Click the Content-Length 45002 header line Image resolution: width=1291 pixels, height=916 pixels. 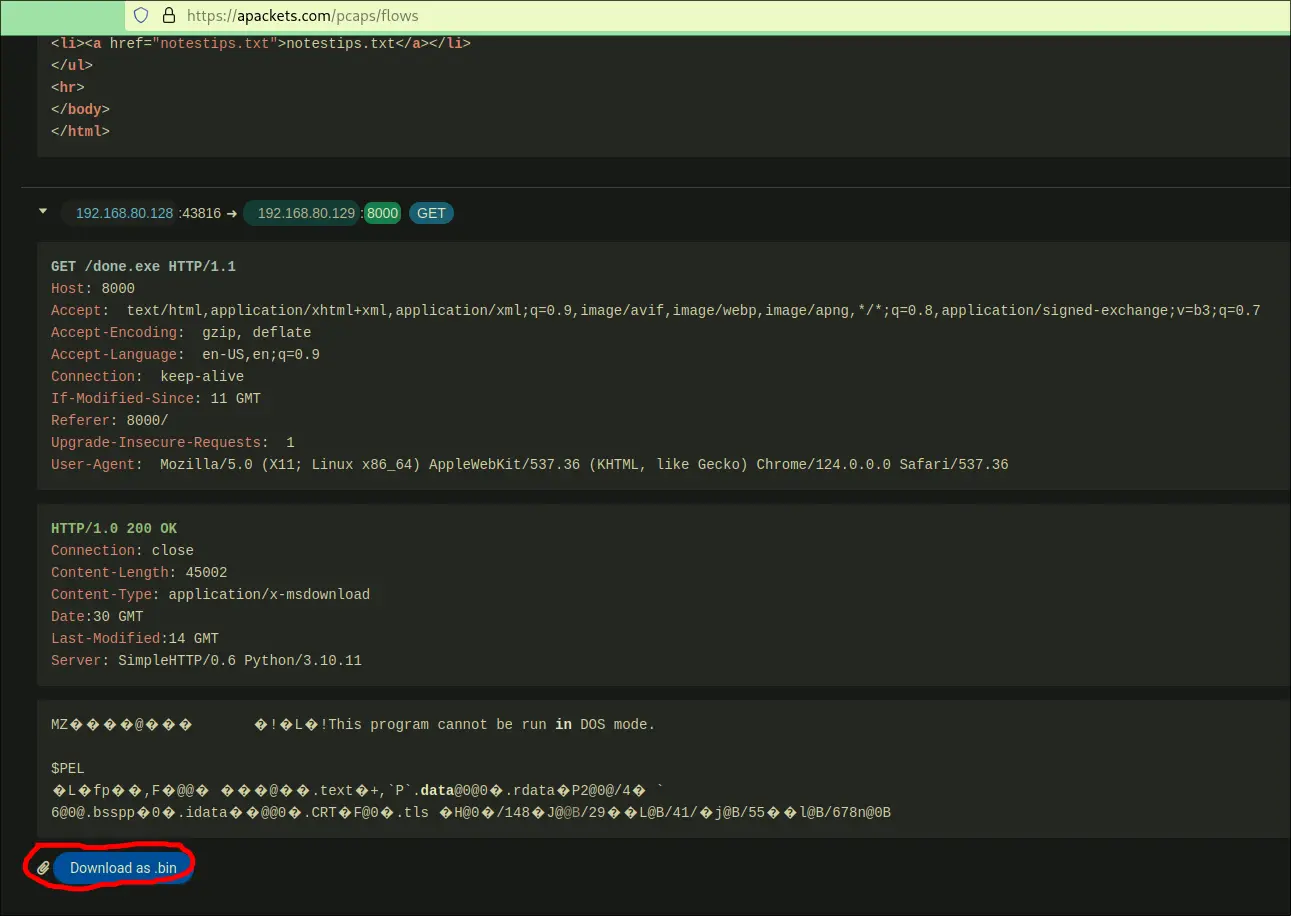[x=139, y=572]
